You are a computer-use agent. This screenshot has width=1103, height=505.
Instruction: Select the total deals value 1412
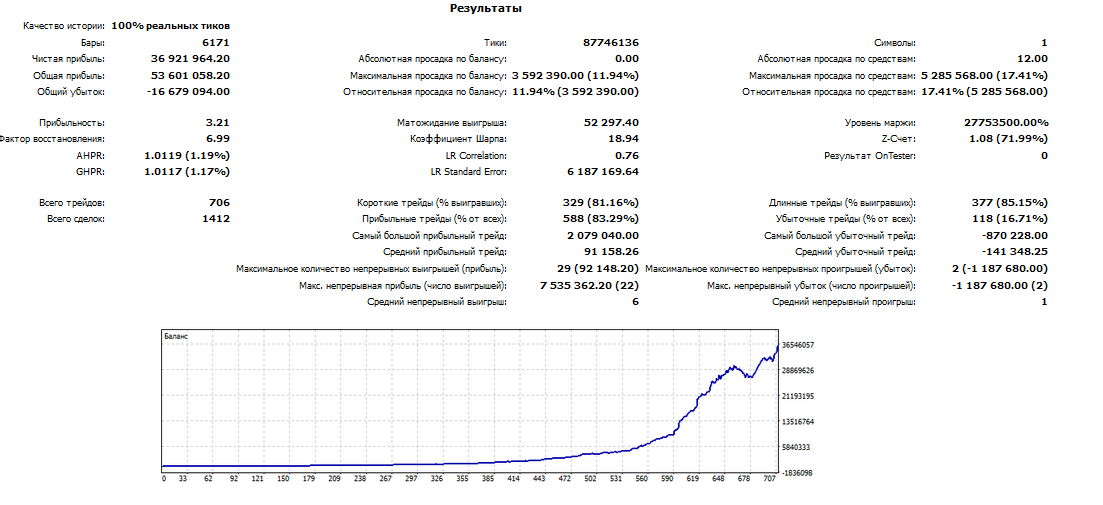click(x=215, y=219)
